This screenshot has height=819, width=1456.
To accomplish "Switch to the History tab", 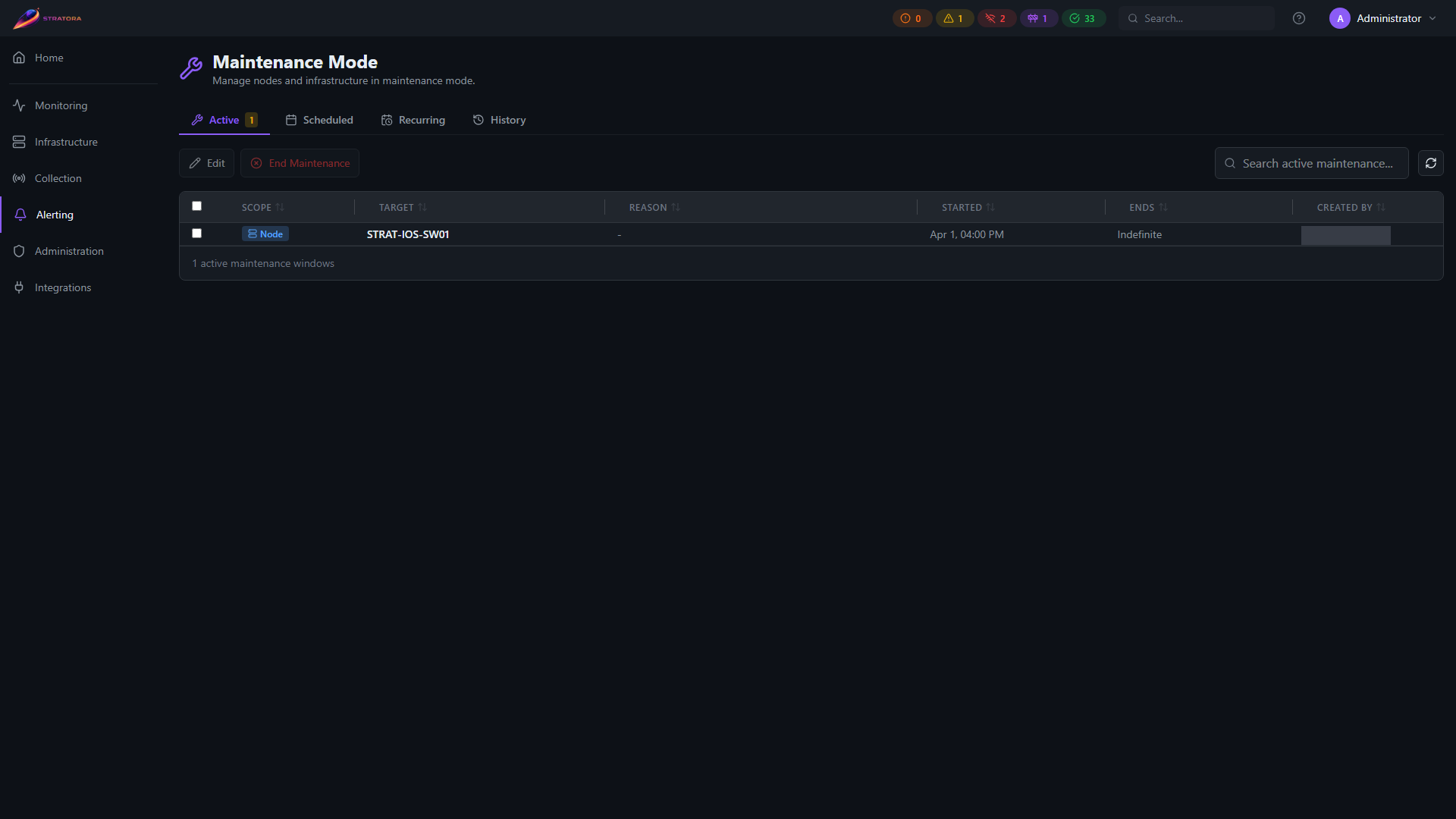I will coord(499,120).
